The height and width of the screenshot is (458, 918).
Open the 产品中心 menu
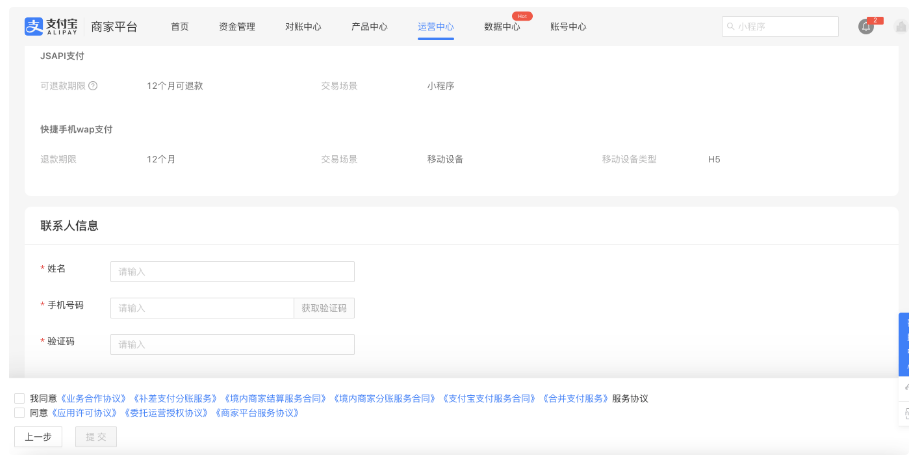click(369, 26)
